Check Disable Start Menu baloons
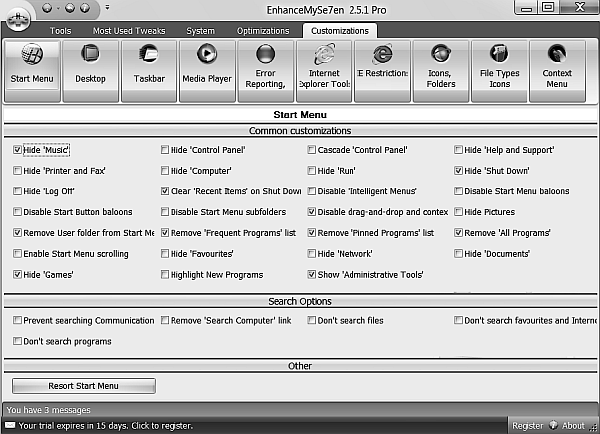 point(458,191)
